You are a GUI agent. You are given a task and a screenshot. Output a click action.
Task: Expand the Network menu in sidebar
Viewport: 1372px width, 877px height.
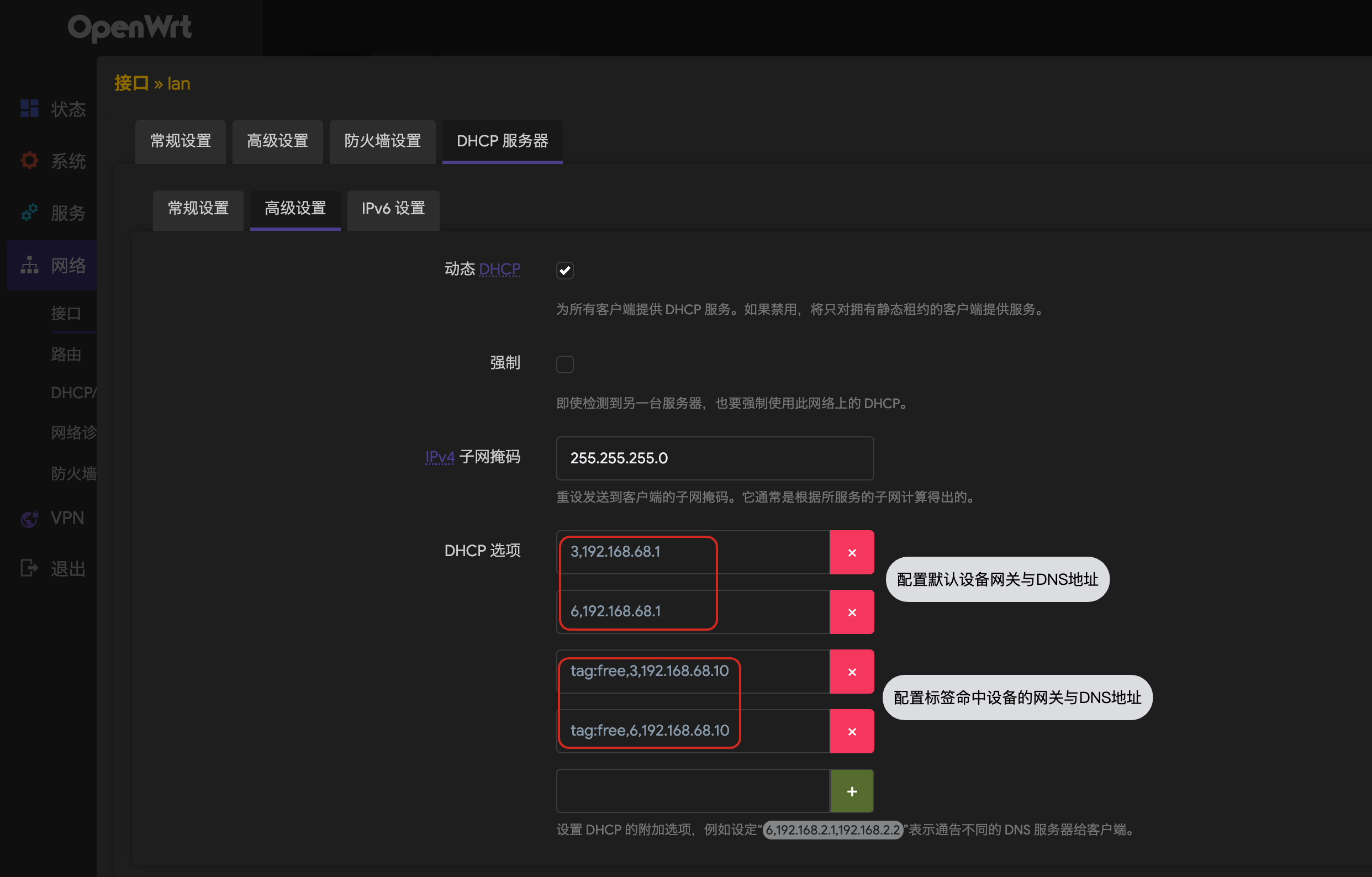68,265
